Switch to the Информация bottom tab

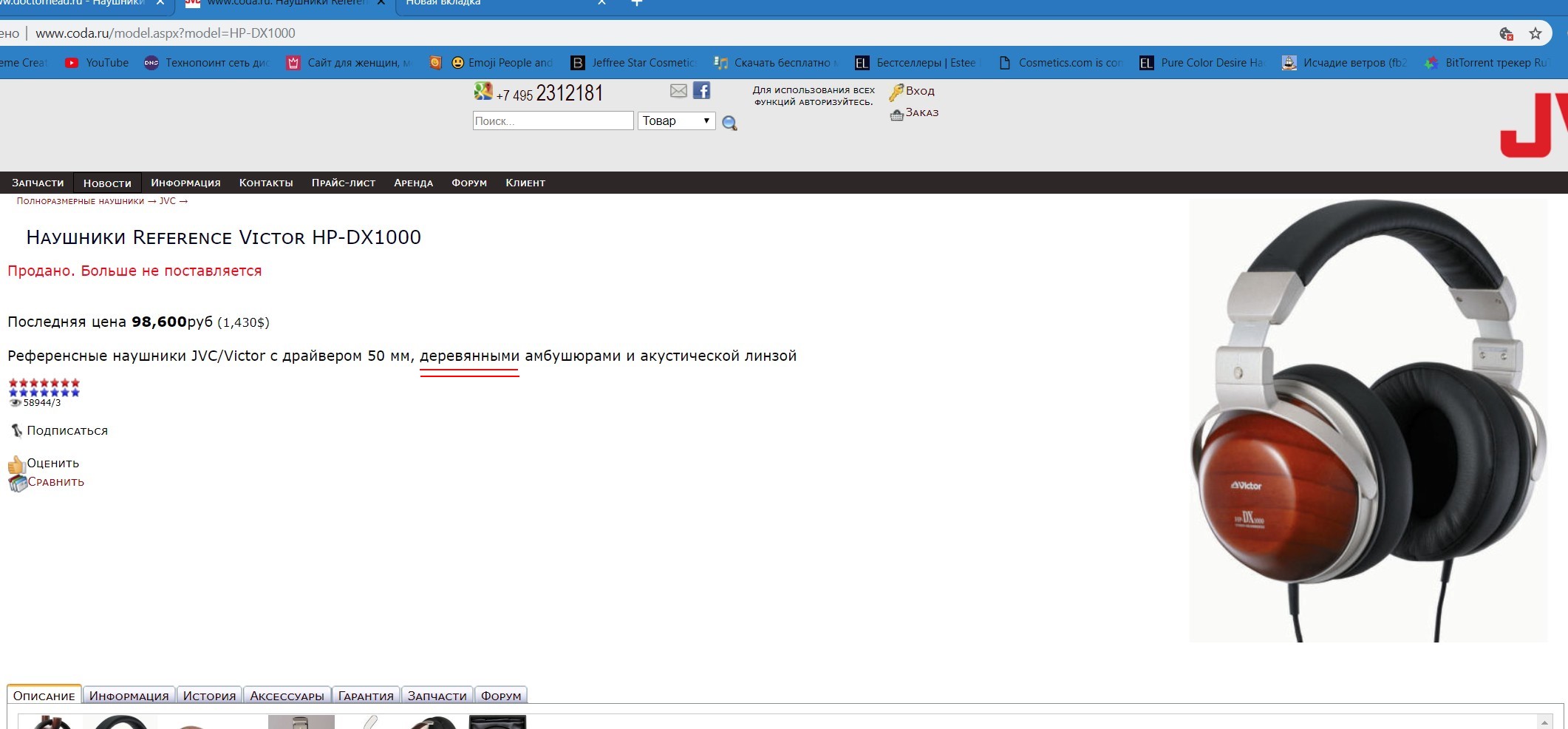point(129,696)
